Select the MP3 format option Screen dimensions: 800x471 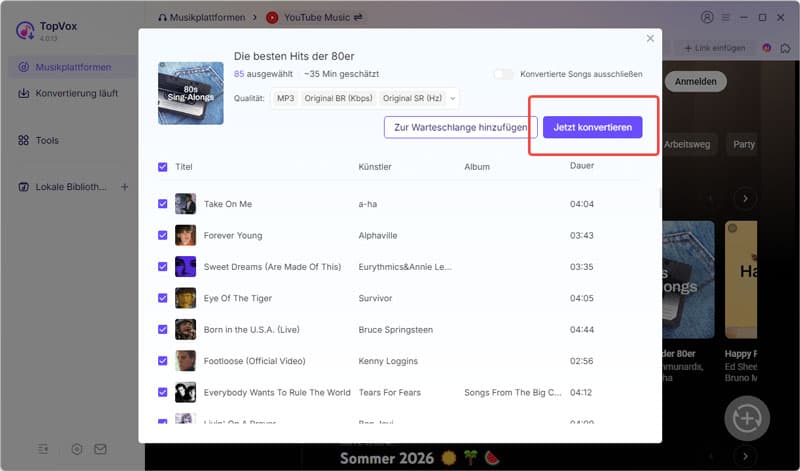click(x=286, y=98)
